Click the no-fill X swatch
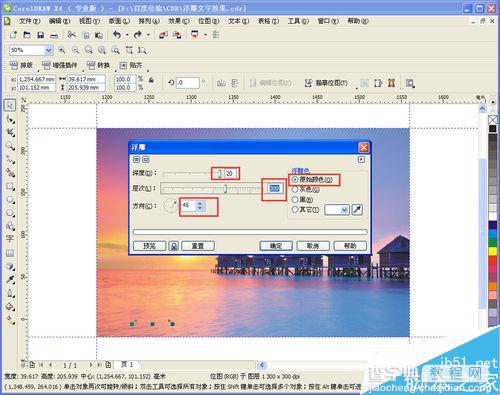500x395 pixels. pos(493,119)
